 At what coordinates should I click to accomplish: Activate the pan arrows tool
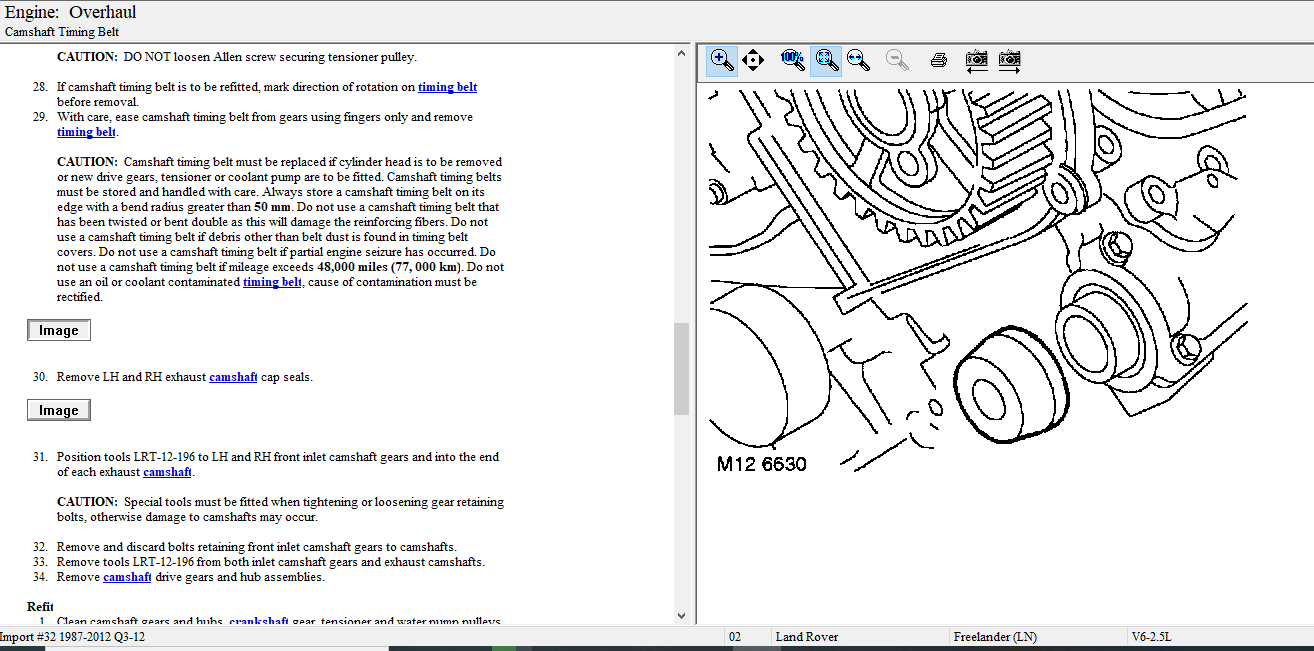pyautogui.click(x=753, y=60)
